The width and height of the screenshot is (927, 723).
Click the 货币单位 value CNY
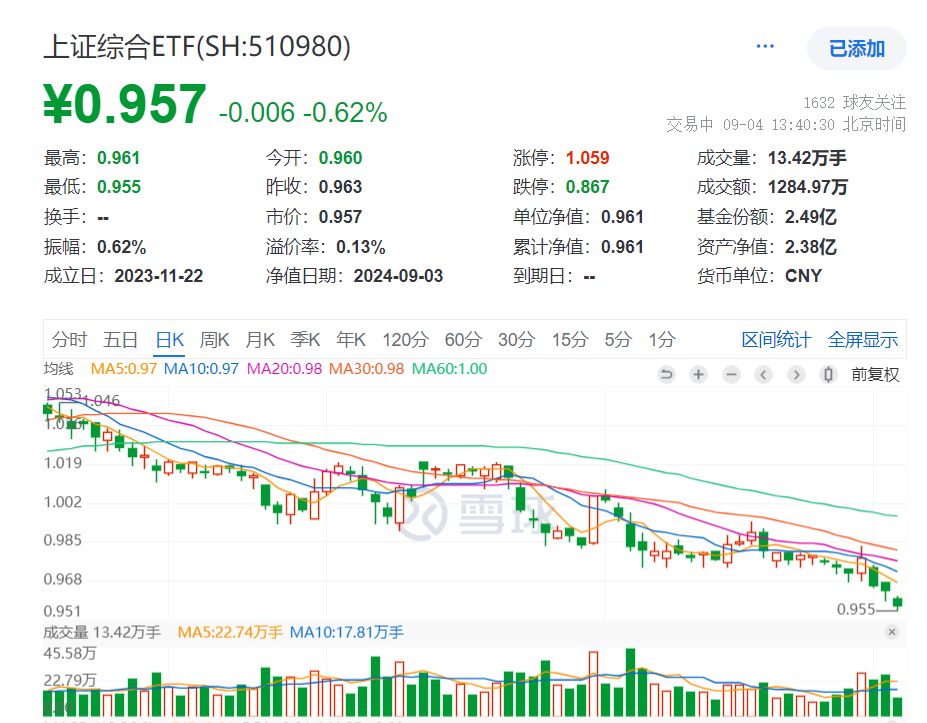point(803,276)
